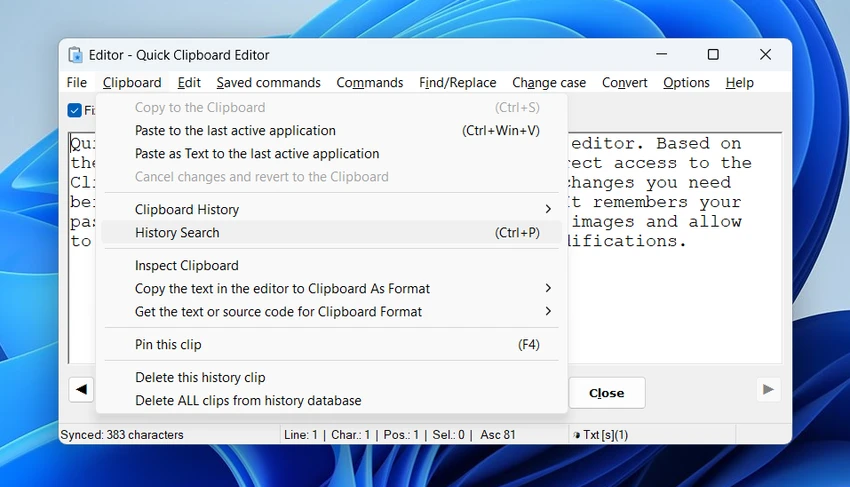
Task: Click the Pos.: 1 status entry
Action: click(x=401, y=435)
